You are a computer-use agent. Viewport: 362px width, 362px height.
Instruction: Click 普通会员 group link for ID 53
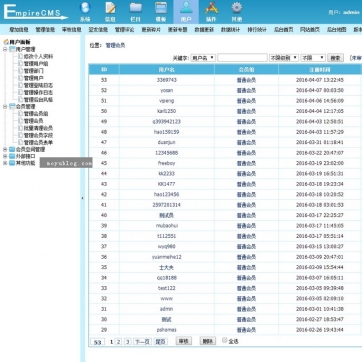coord(246,80)
